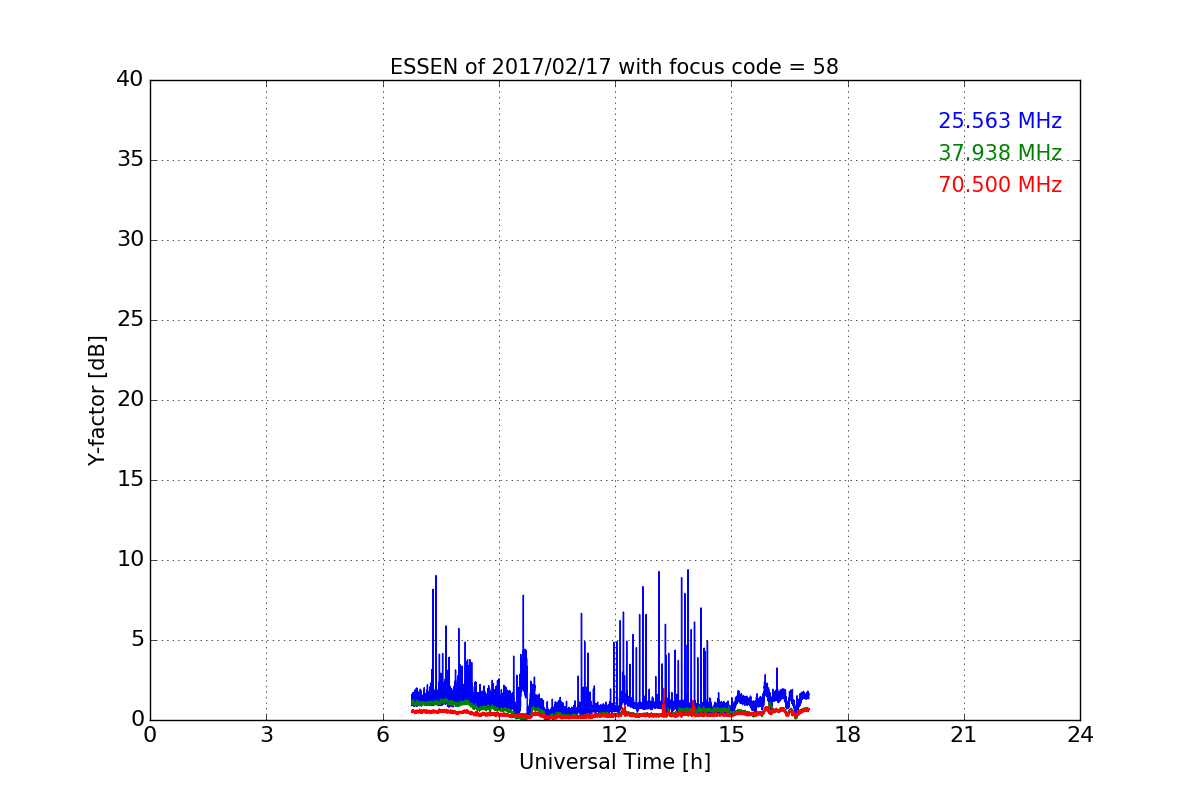This screenshot has width=1200, height=800.
Task: Click the y-axis tick label 30
Action: tap(130, 240)
